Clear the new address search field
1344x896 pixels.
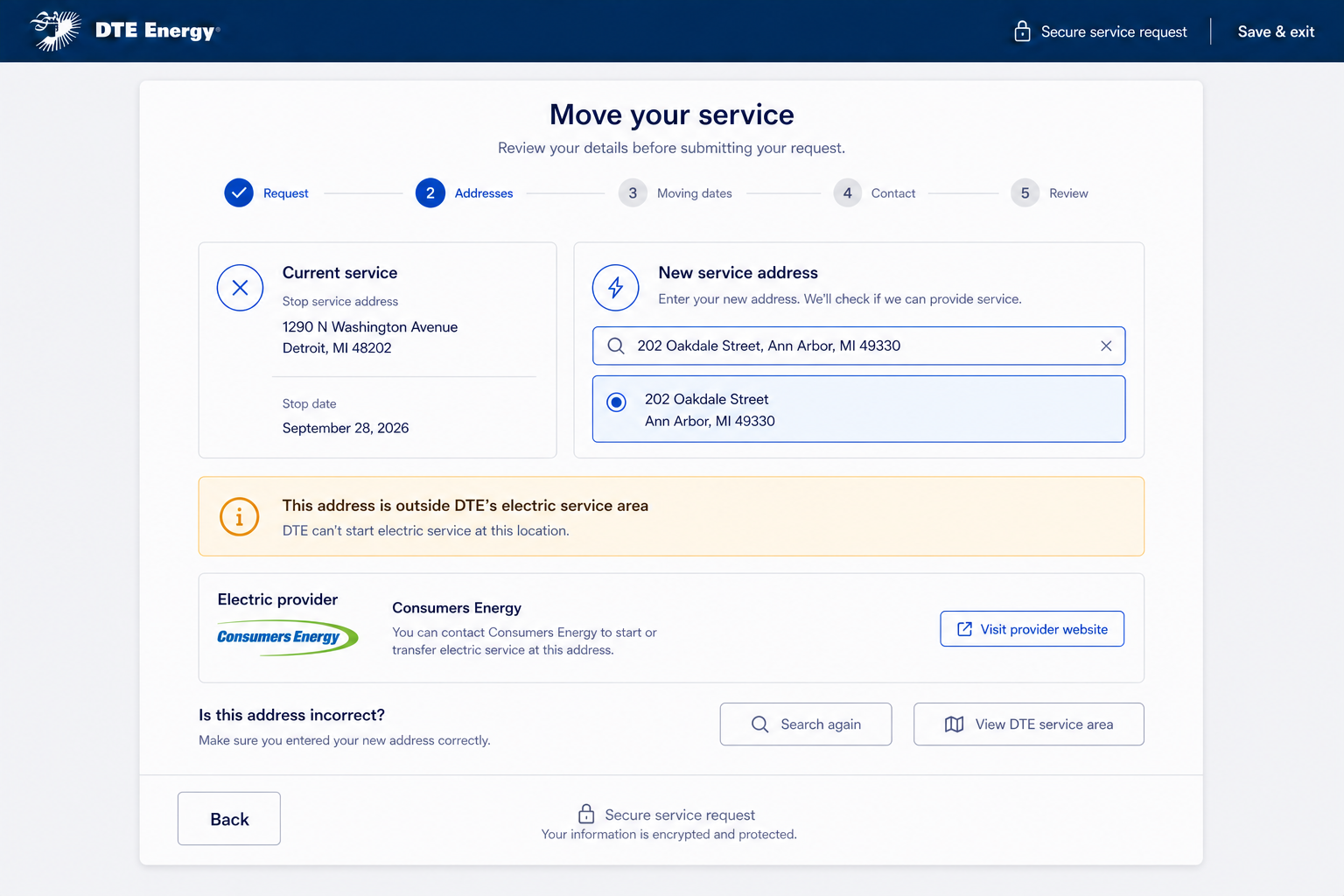(x=1106, y=346)
